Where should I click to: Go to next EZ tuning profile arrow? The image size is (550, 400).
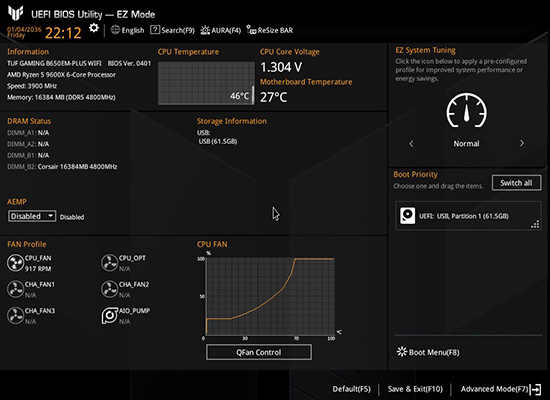[x=522, y=144]
